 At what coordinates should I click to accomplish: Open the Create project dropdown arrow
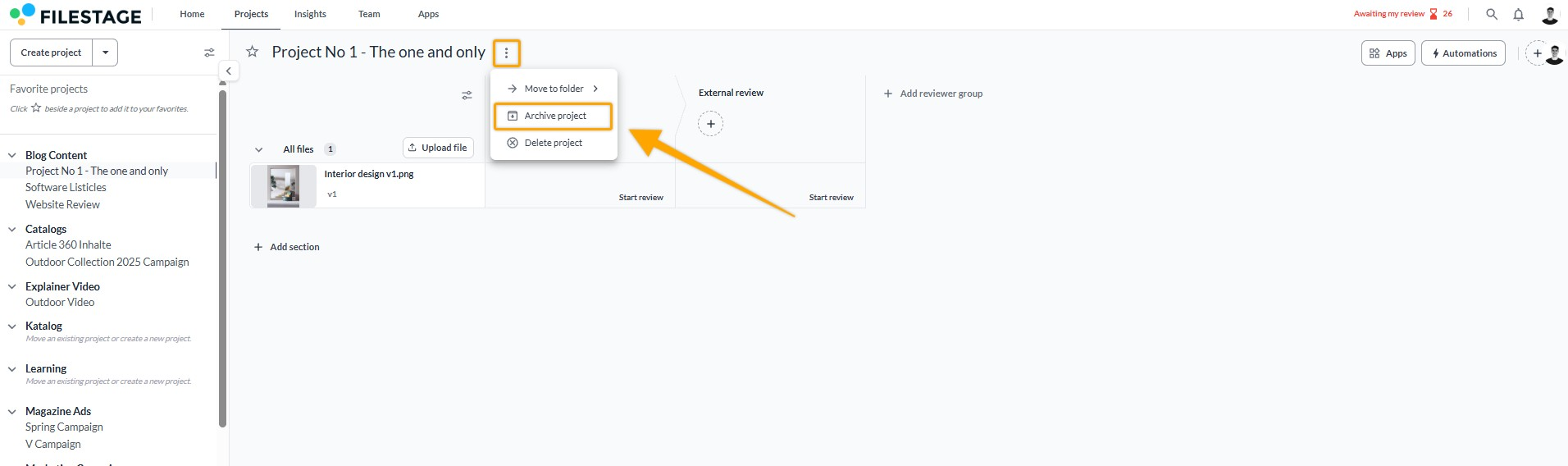pos(105,53)
